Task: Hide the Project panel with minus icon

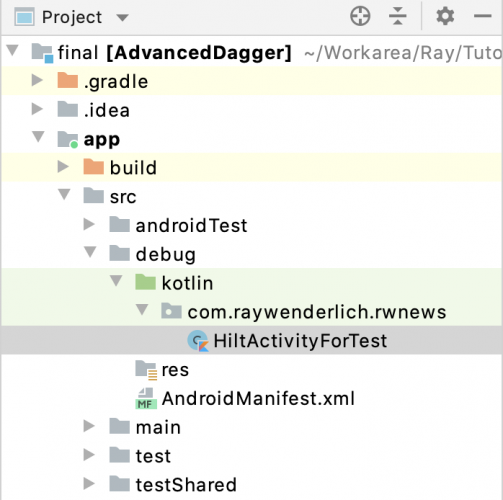Action: (x=483, y=16)
